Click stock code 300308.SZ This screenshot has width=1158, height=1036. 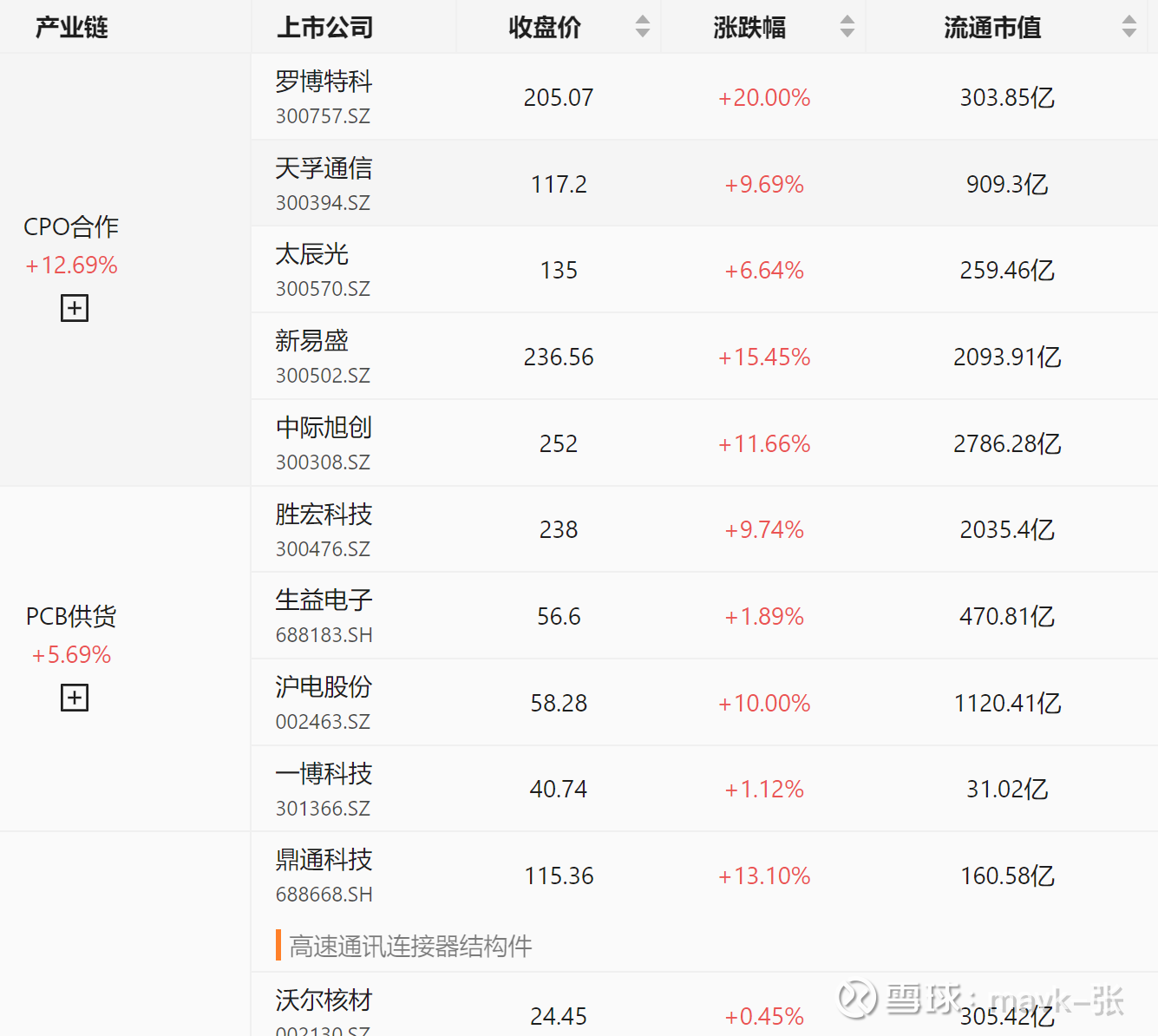323,462
